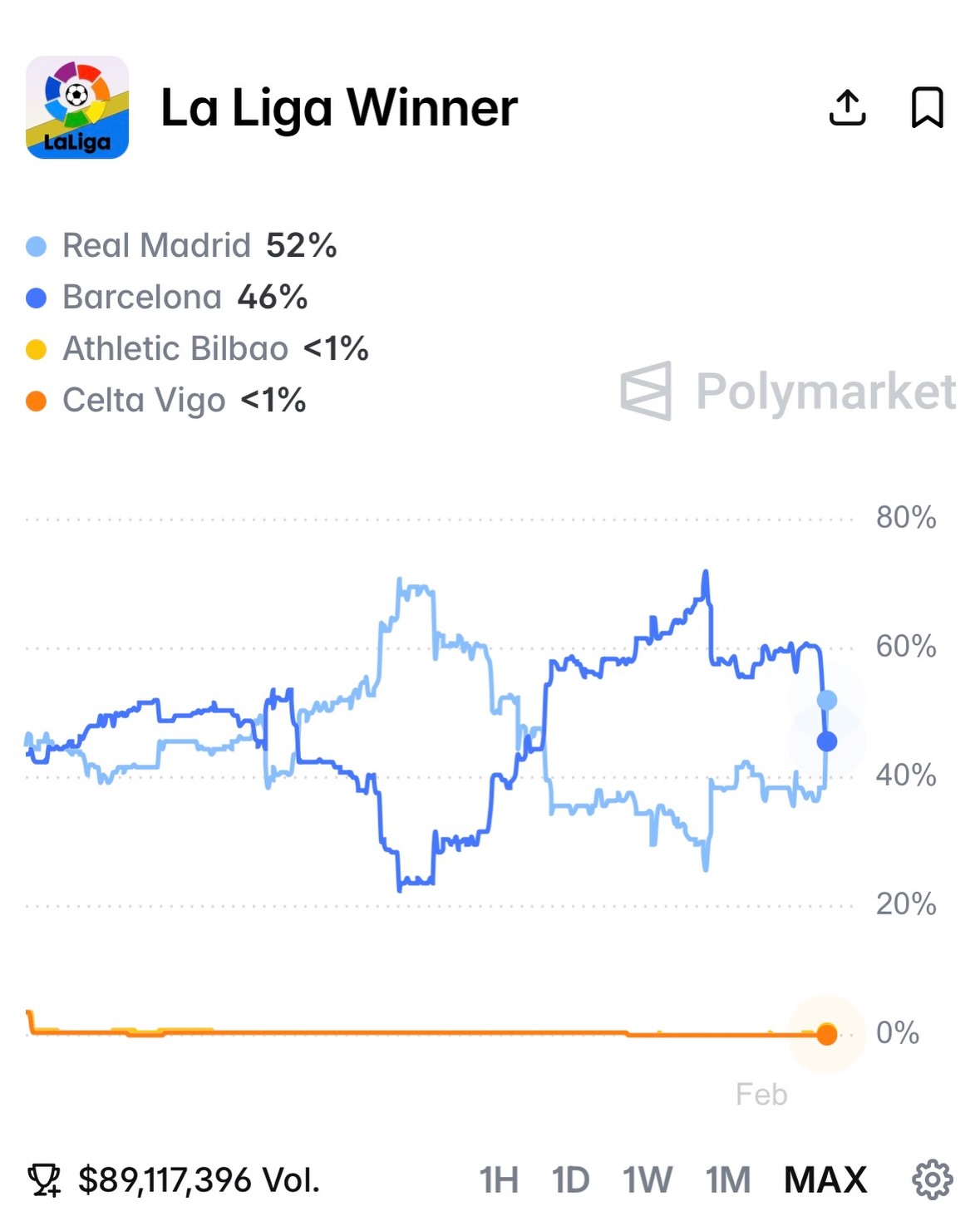Open chart settings gear icon

pyautogui.click(x=932, y=1179)
